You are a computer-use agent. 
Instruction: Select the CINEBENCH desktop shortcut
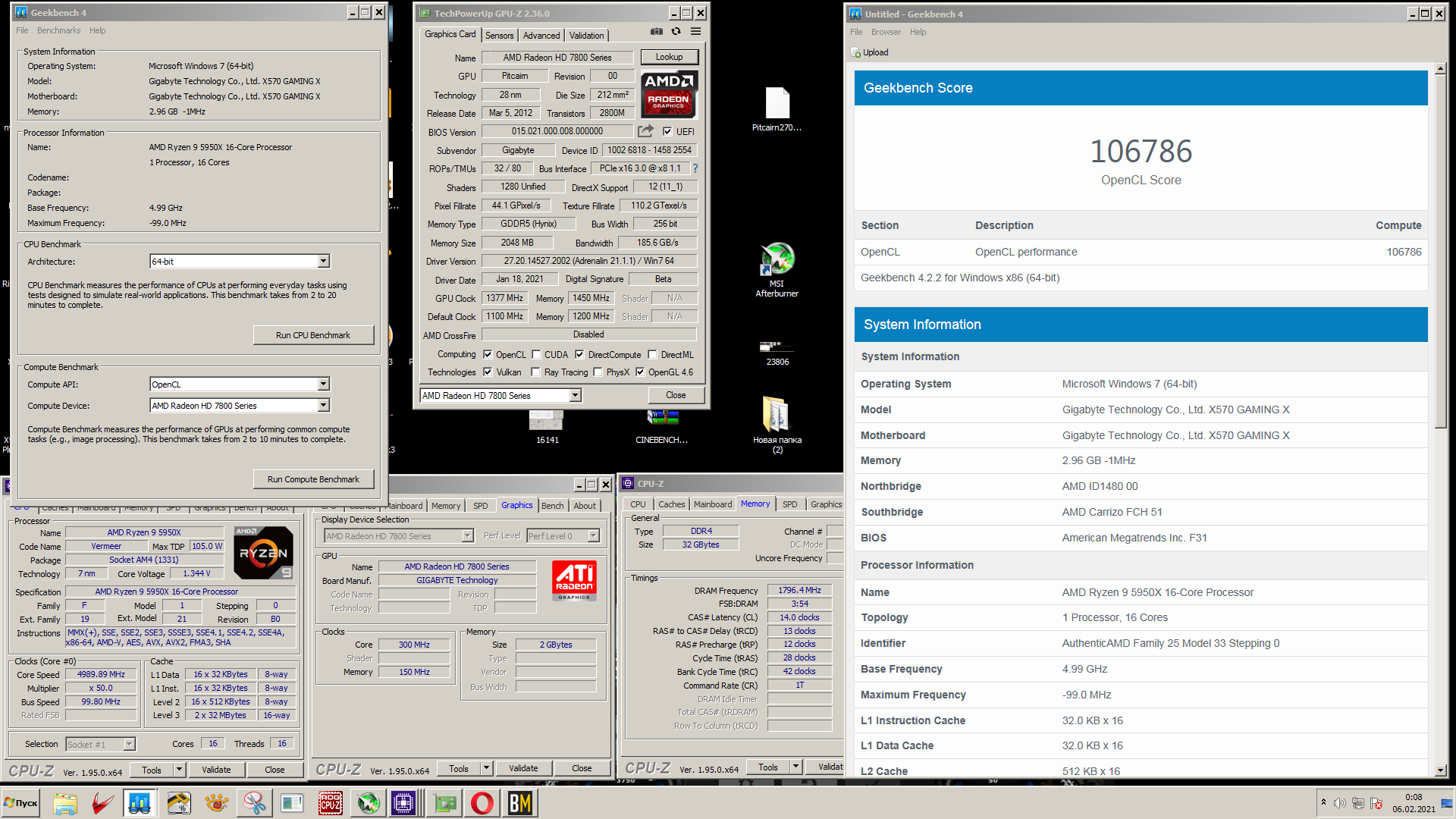coord(662,426)
